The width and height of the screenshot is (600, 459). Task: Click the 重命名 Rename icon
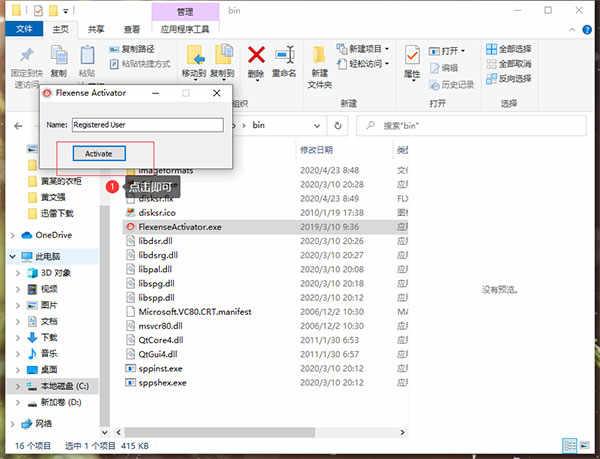click(x=284, y=55)
